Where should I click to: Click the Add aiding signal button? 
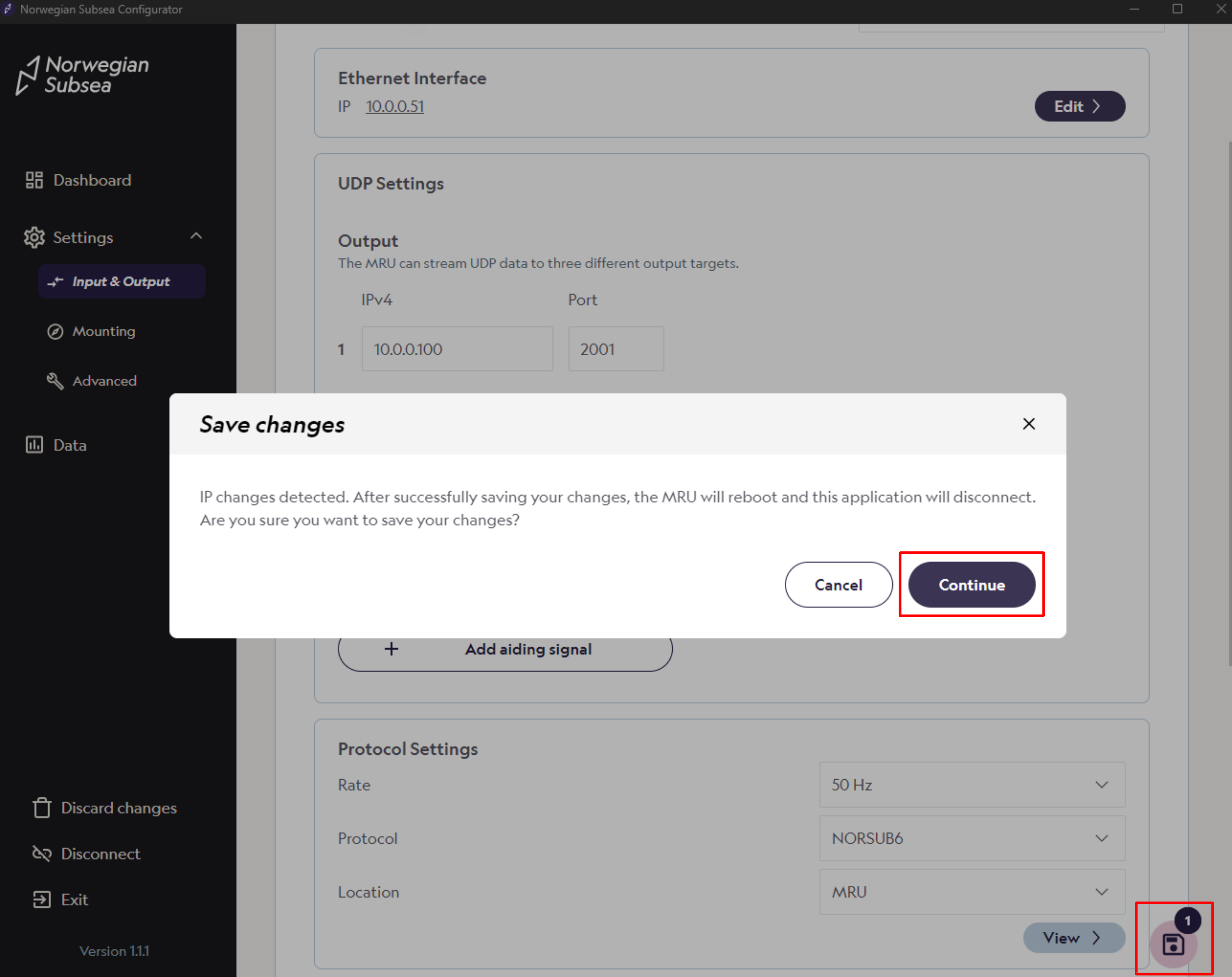[x=505, y=650]
